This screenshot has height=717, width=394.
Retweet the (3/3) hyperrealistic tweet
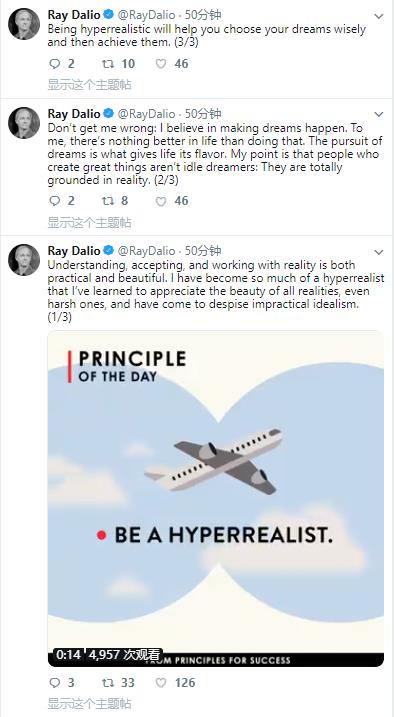point(108,64)
